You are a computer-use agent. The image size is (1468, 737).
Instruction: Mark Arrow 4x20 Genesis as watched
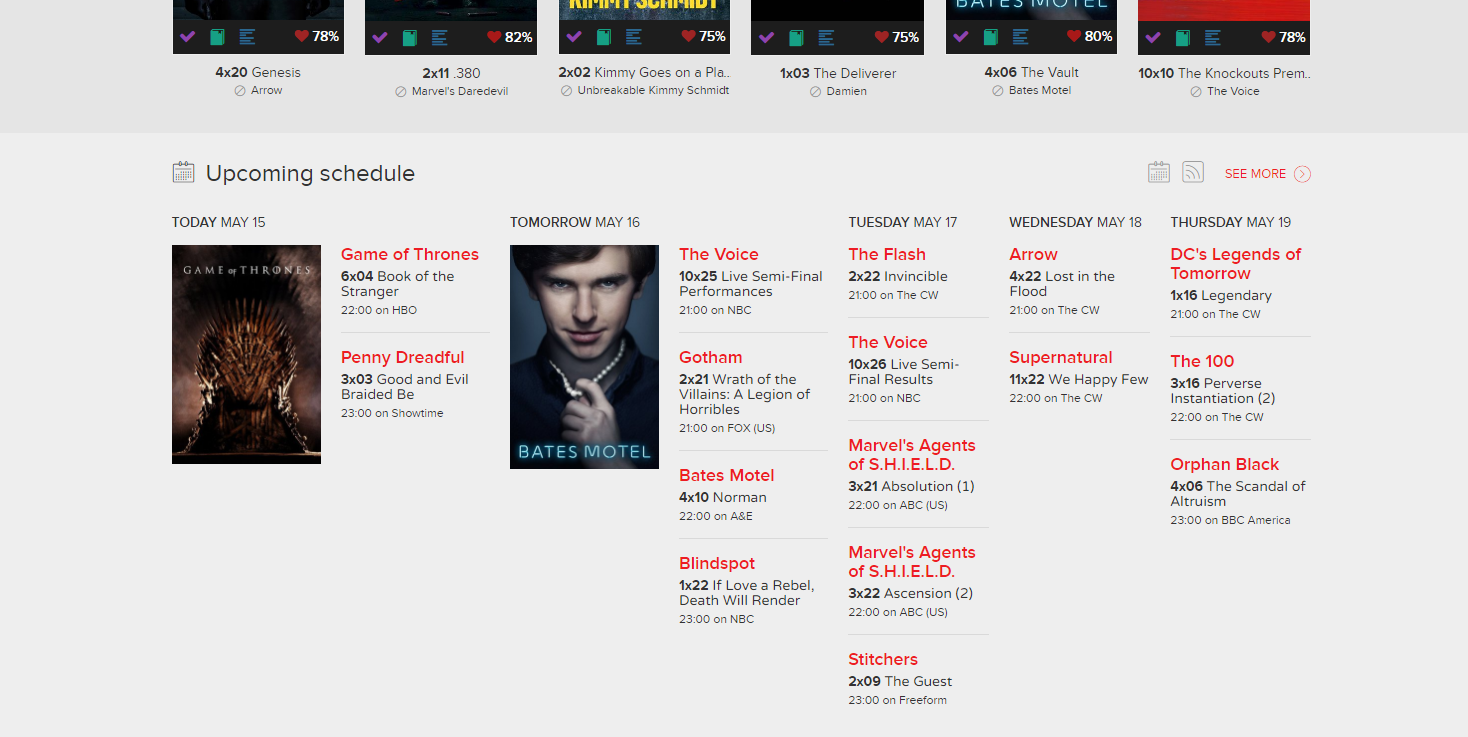pyautogui.click(x=188, y=37)
